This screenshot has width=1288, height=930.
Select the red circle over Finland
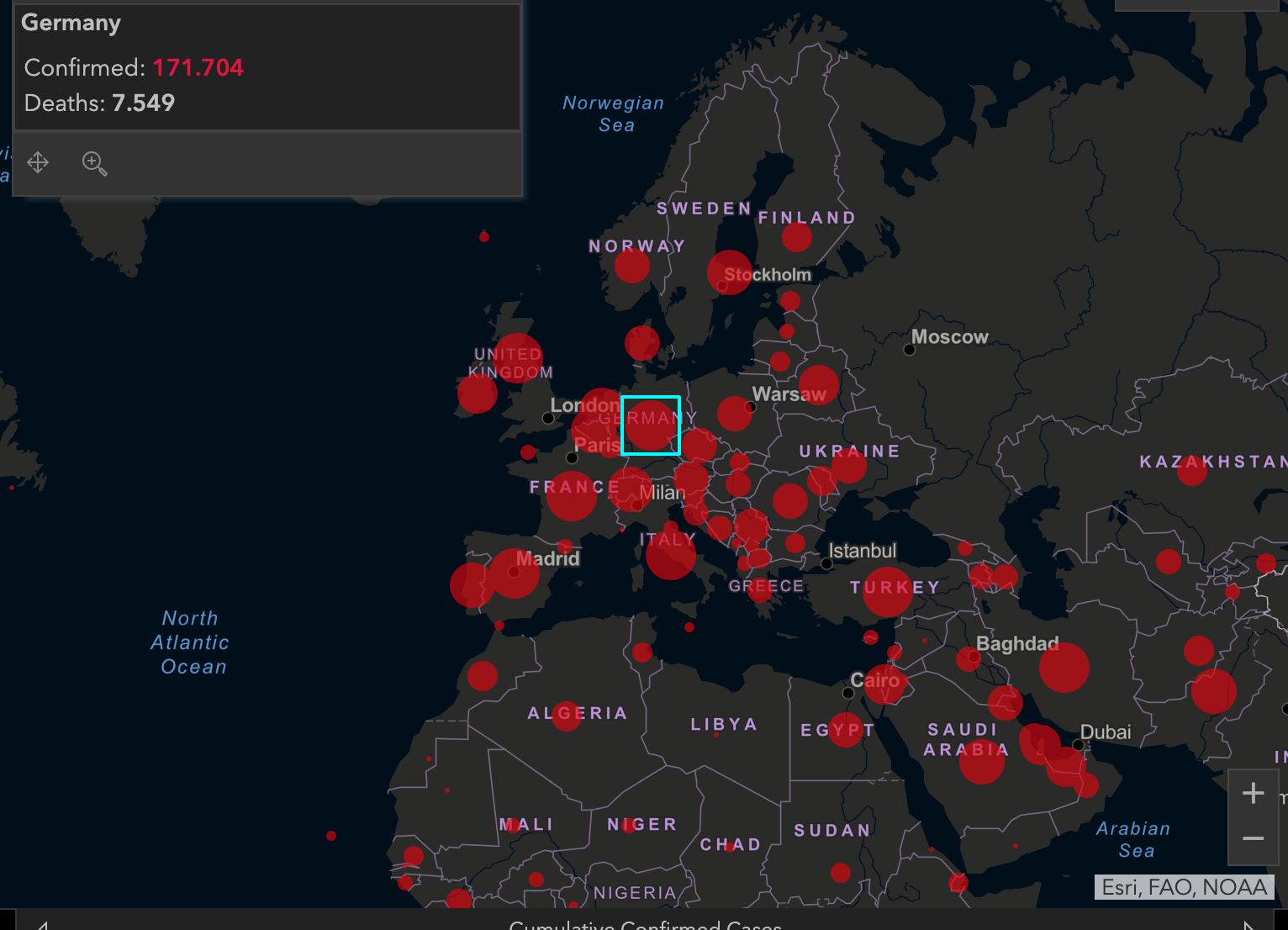coord(796,236)
